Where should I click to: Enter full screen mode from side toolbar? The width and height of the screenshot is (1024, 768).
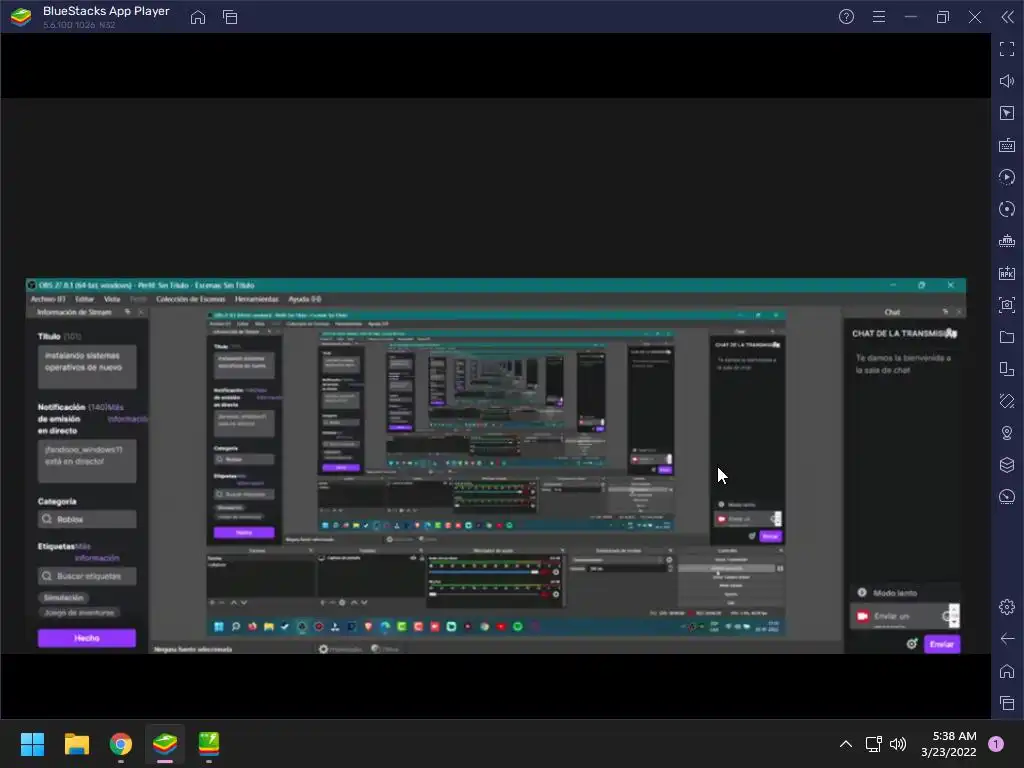(1007, 49)
